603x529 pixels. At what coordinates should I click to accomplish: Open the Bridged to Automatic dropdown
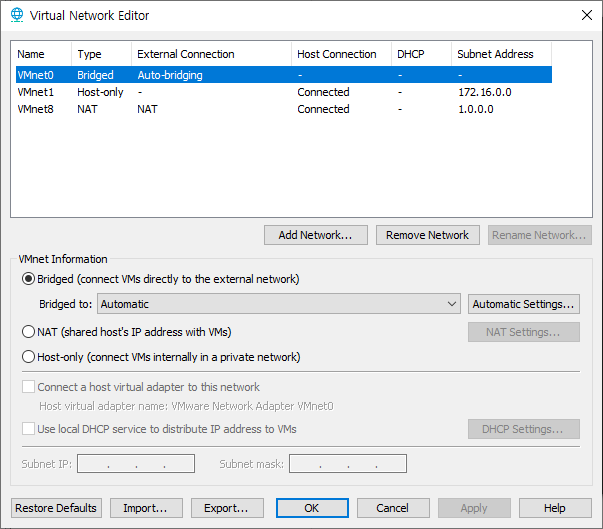279,304
